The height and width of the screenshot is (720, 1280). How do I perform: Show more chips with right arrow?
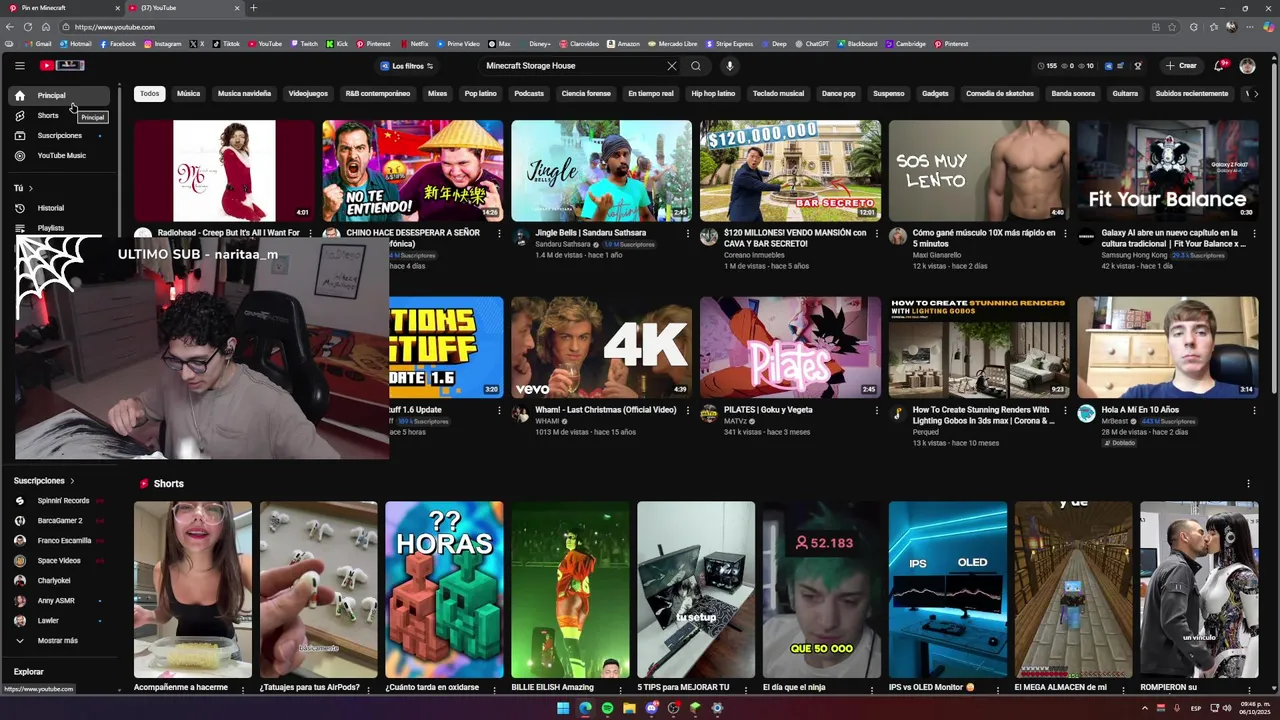pos(1256,94)
